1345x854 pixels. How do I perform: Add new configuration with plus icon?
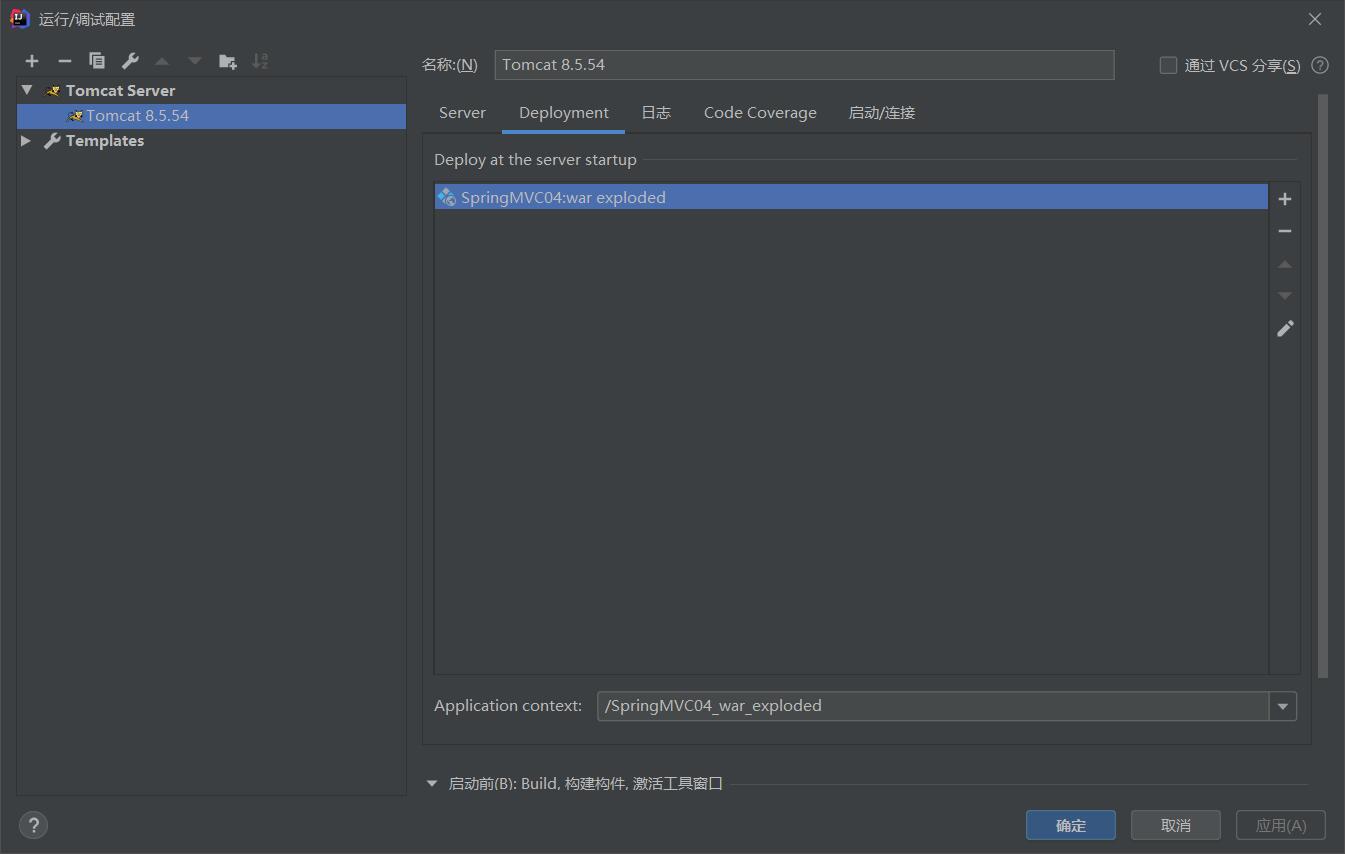coord(32,61)
